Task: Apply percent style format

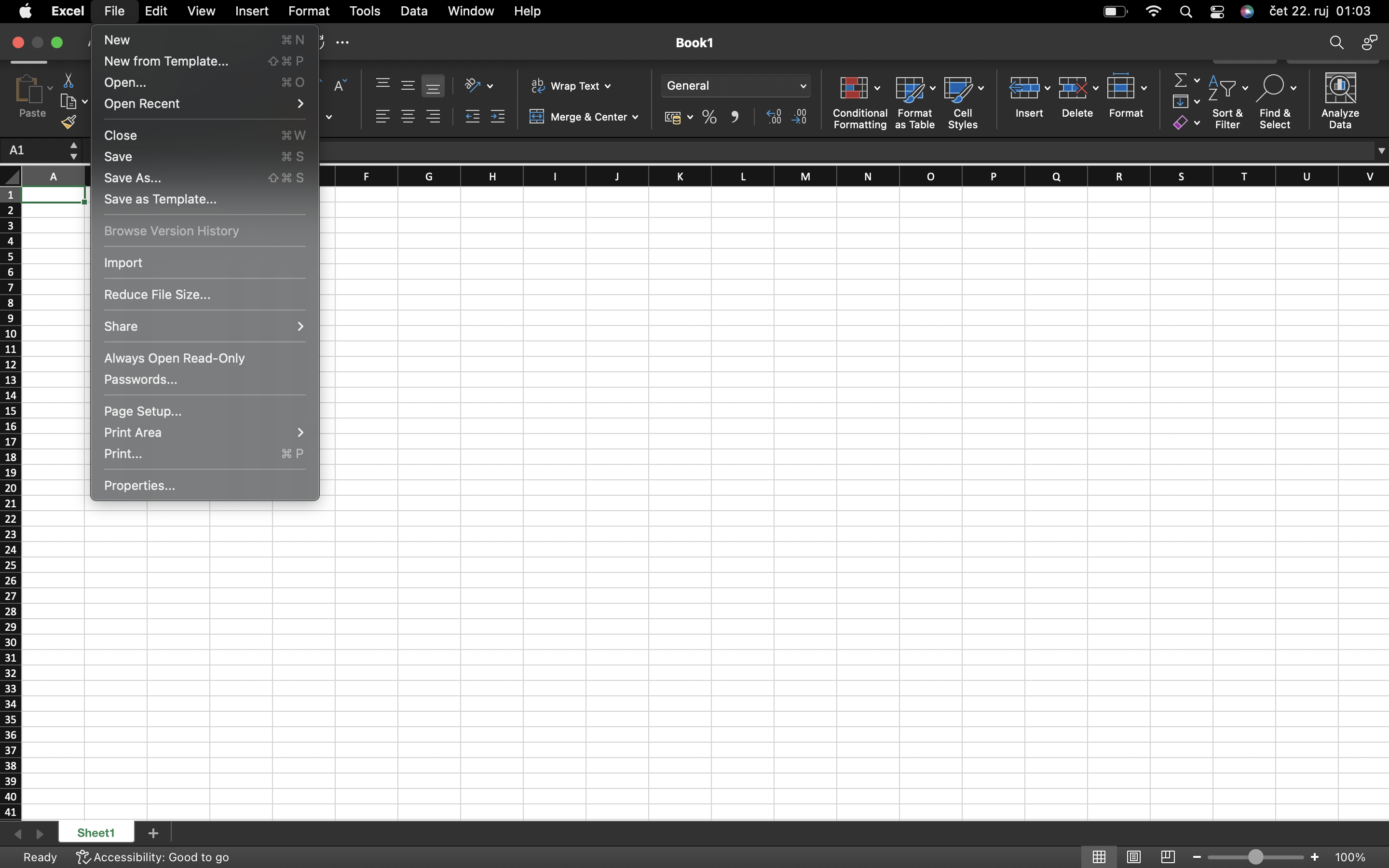Action: [709, 117]
